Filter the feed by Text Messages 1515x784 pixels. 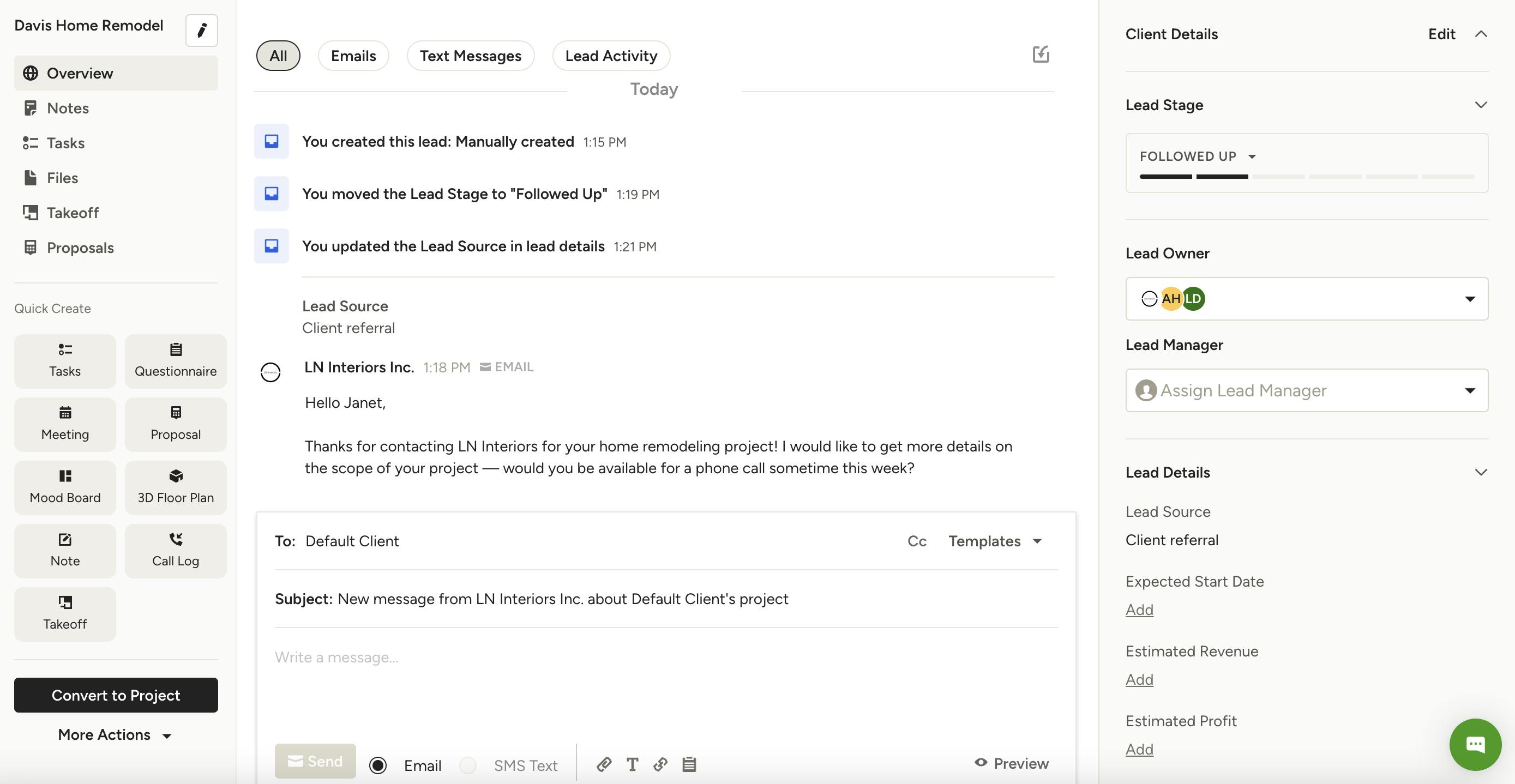(471, 56)
